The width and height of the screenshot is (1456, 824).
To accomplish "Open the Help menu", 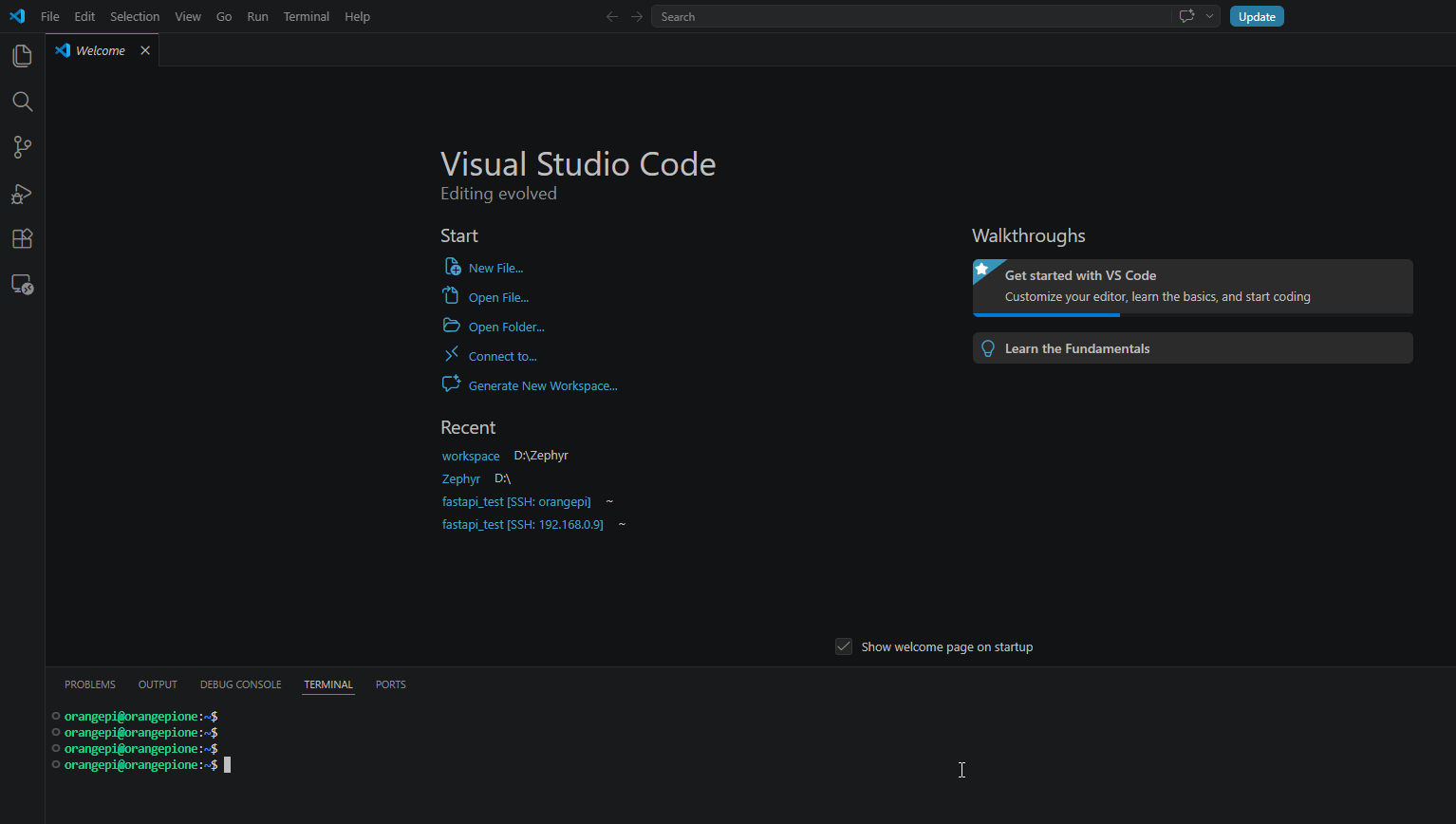I will [x=357, y=16].
